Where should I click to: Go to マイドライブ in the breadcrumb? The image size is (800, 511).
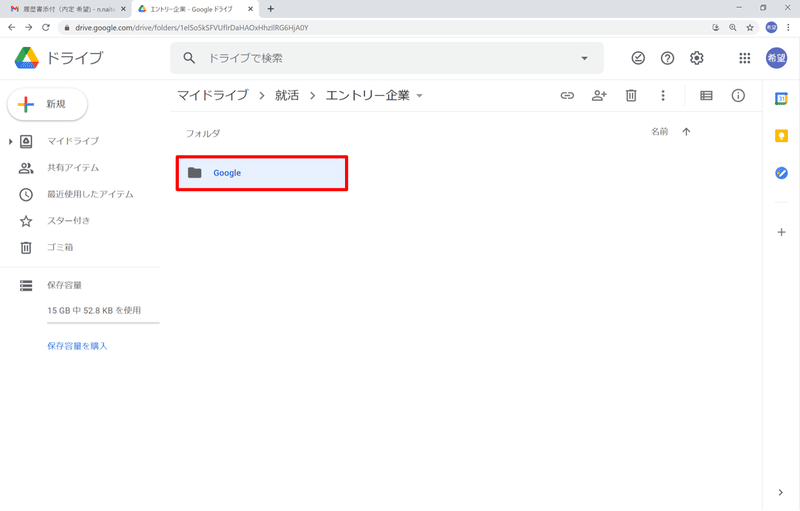pos(213,95)
